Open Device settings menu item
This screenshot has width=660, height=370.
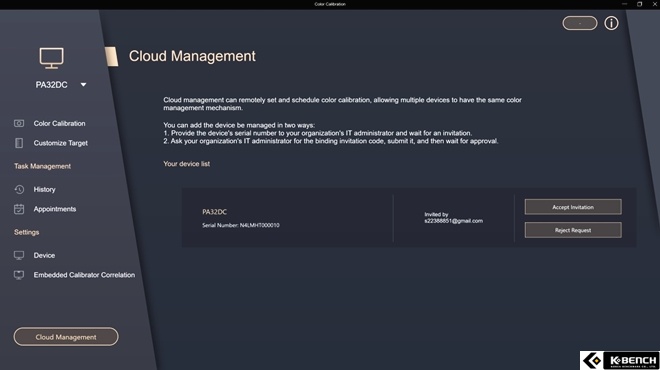pos(44,255)
